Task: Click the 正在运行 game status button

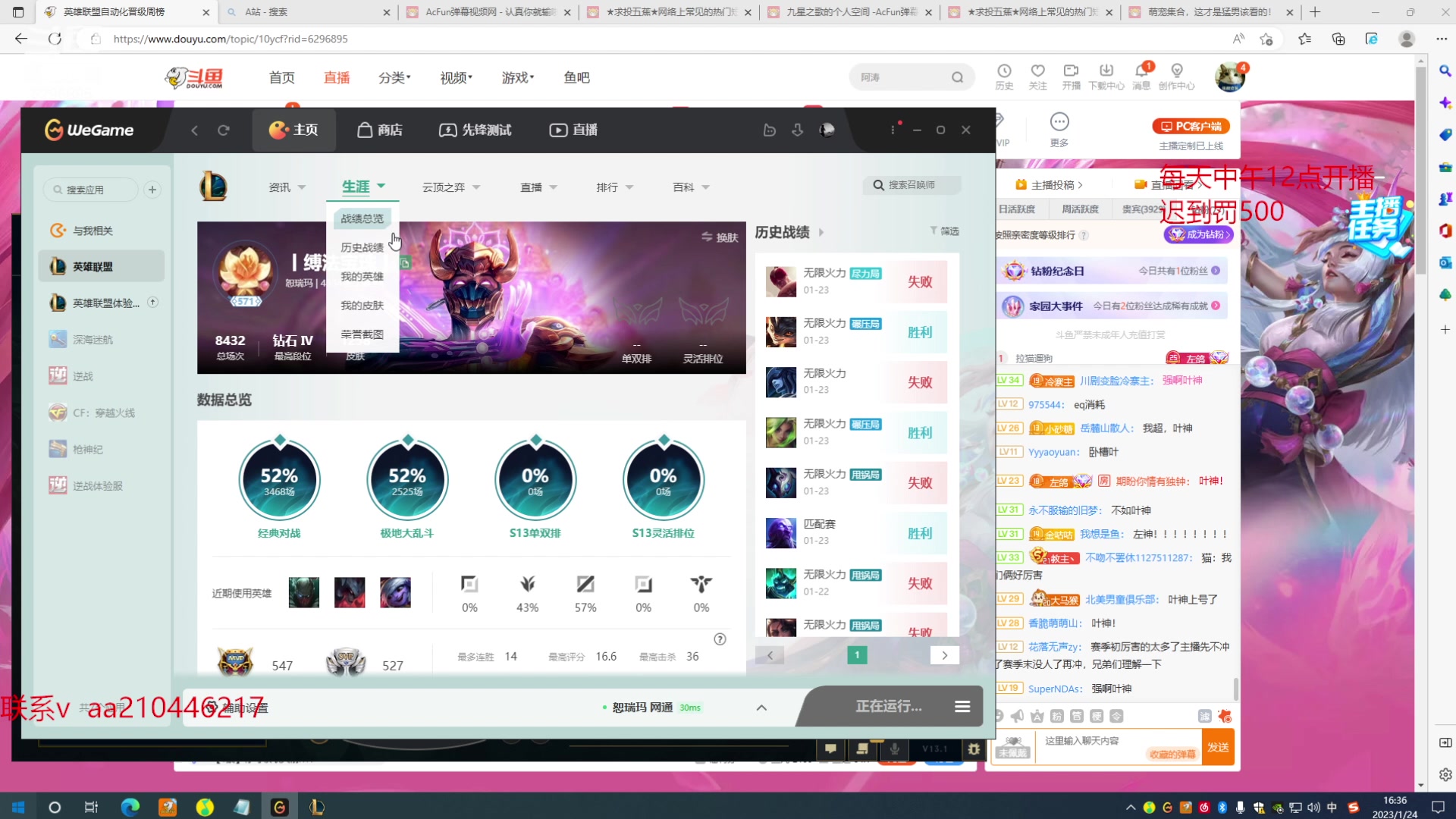Action: [888, 707]
